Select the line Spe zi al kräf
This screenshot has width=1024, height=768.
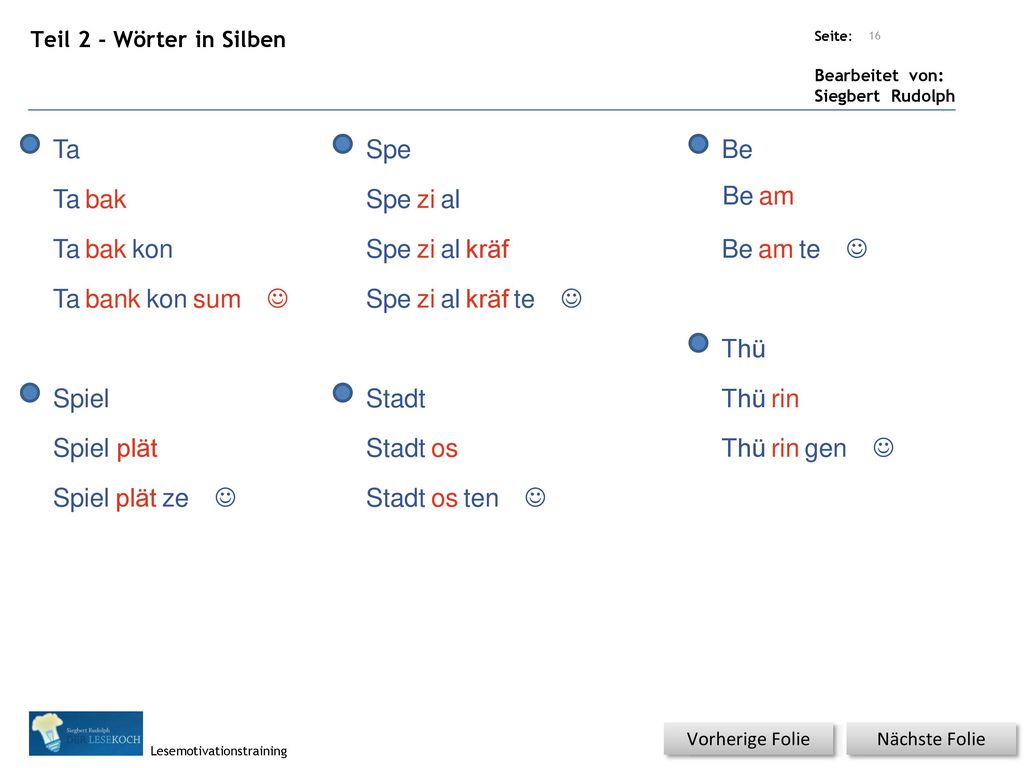tap(438, 249)
